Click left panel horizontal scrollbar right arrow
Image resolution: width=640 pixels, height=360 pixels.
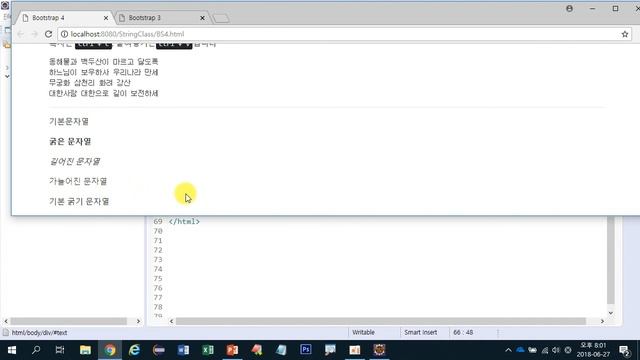click(x=138, y=321)
